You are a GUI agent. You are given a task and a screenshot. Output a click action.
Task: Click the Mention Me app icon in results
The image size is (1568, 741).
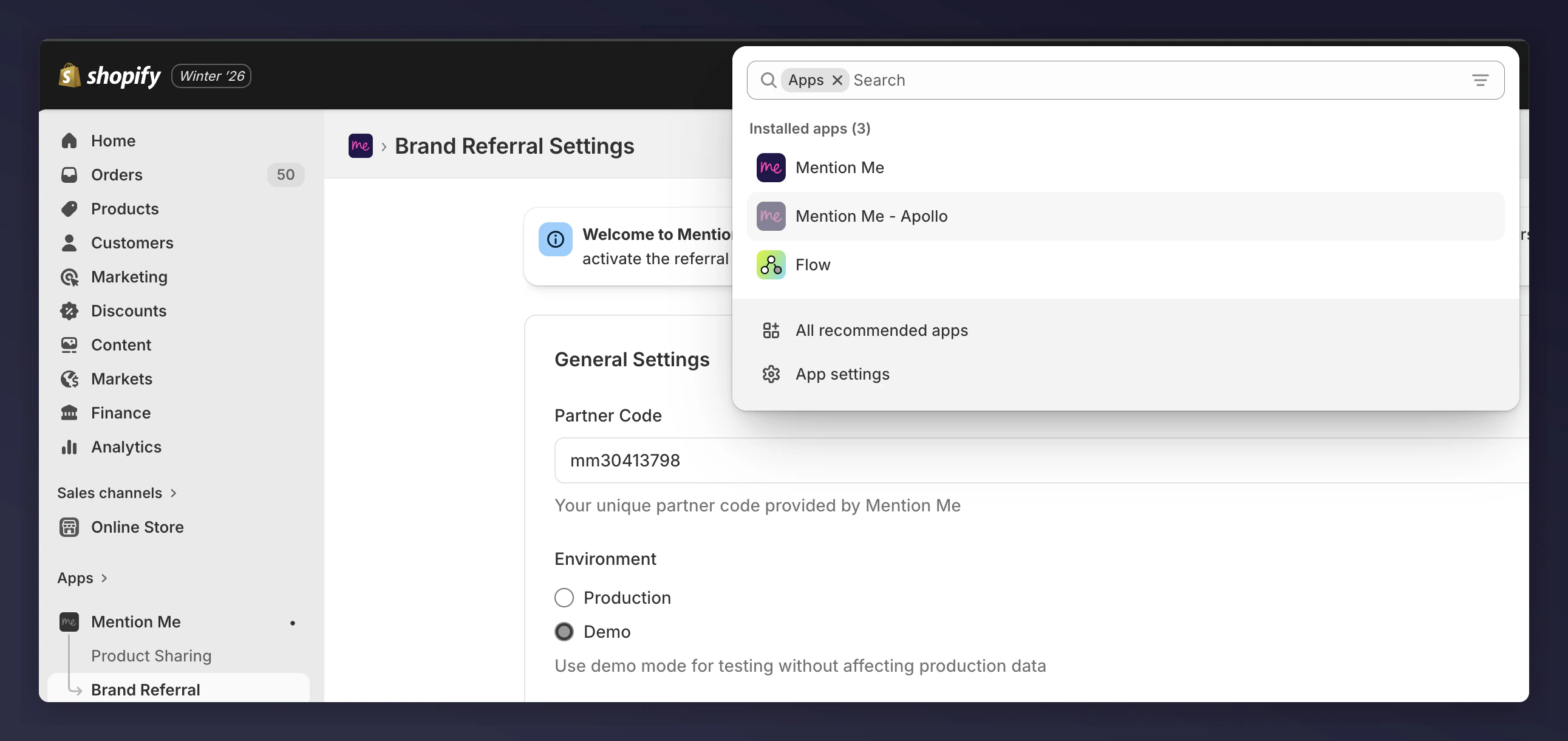[771, 168]
